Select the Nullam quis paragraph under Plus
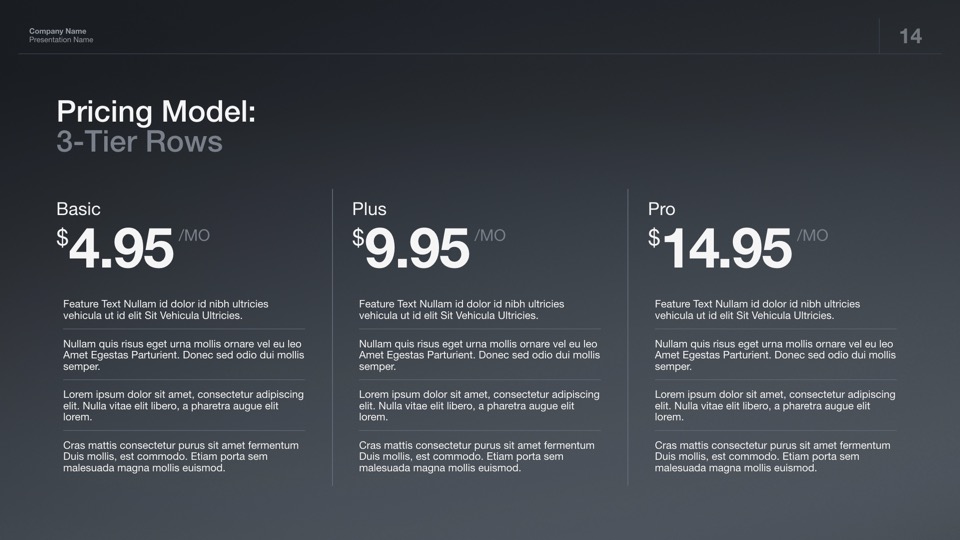The width and height of the screenshot is (960, 540). [x=479, y=355]
